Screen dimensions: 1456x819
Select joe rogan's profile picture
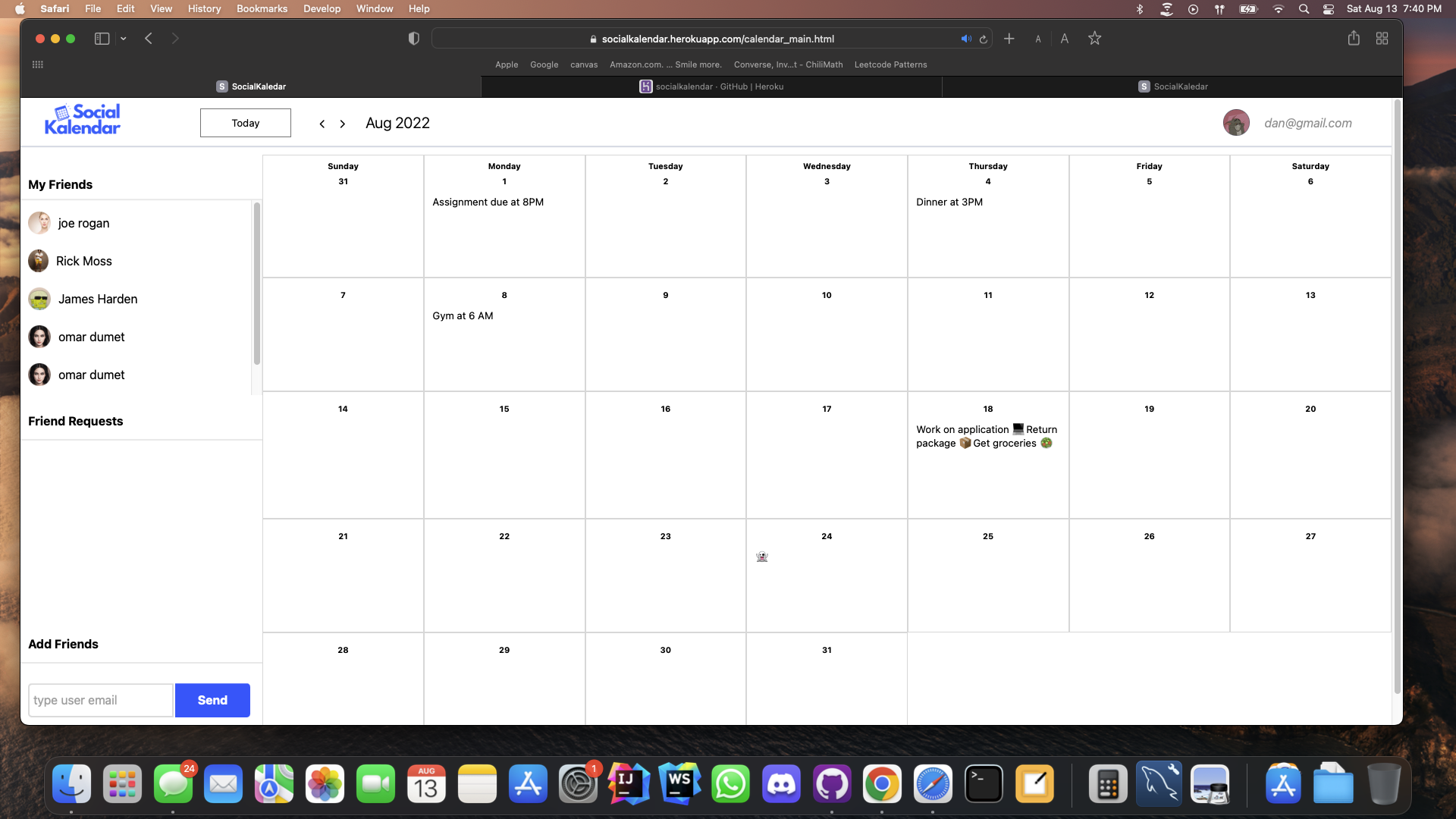pos(39,223)
